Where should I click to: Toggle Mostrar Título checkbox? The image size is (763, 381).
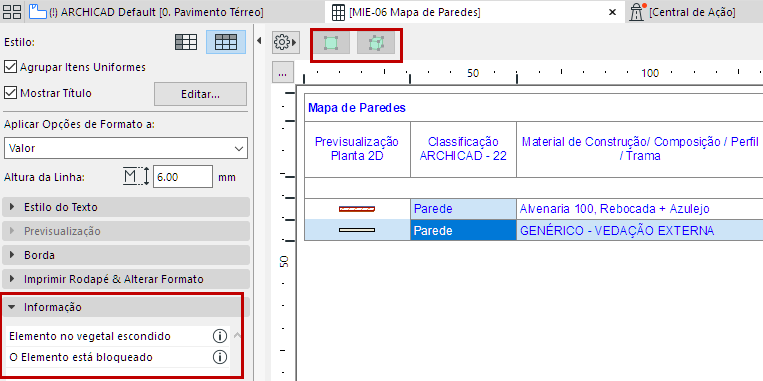(10, 92)
